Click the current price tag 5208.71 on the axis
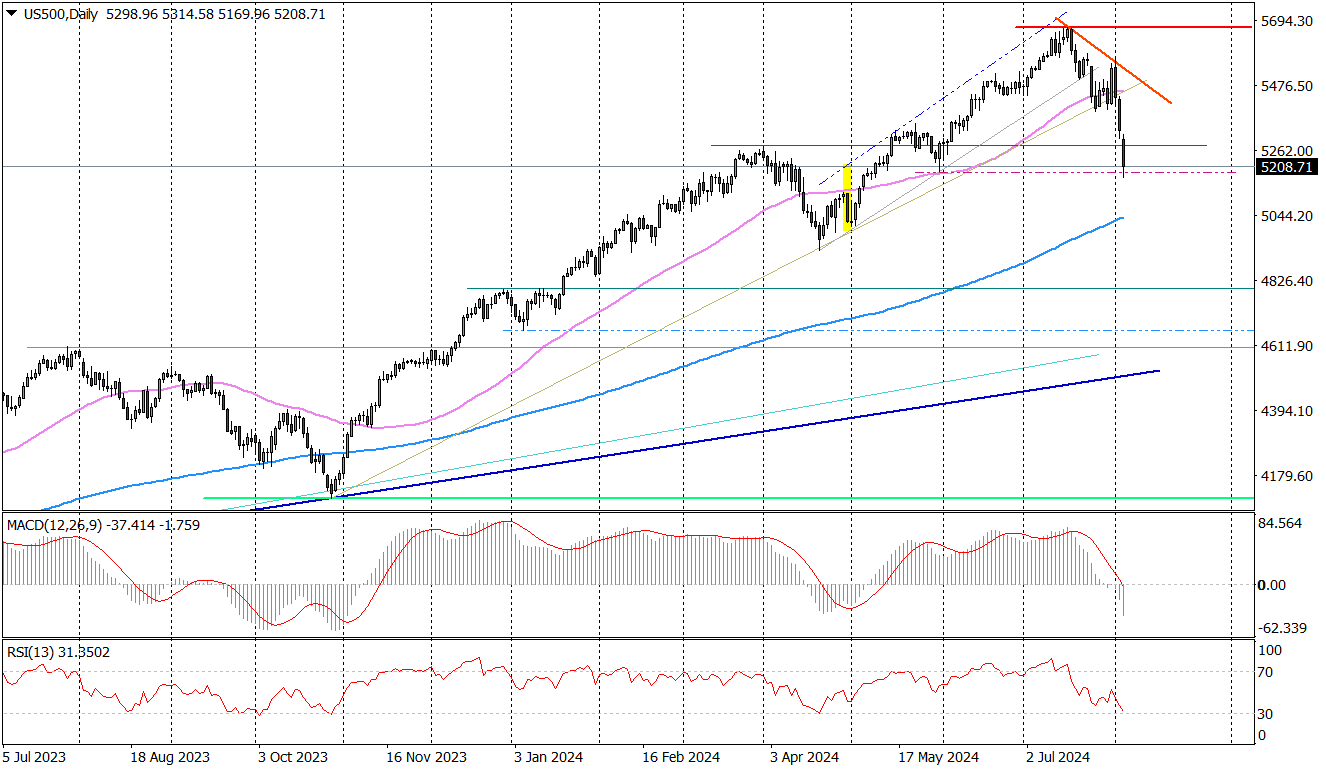Viewport: 1326px width, 771px height. click(1285, 167)
